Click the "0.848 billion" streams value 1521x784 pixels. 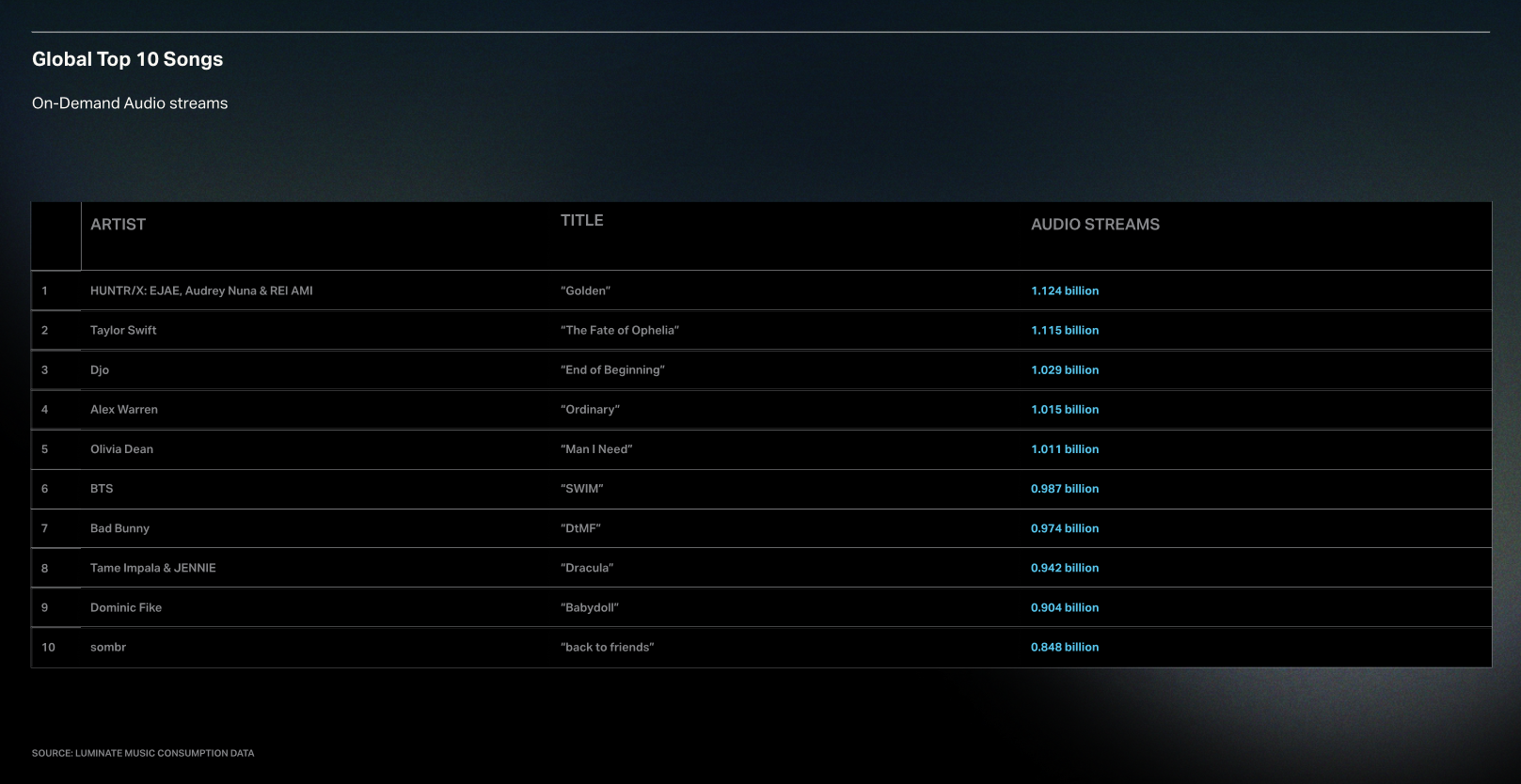[x=1065, y=647]
